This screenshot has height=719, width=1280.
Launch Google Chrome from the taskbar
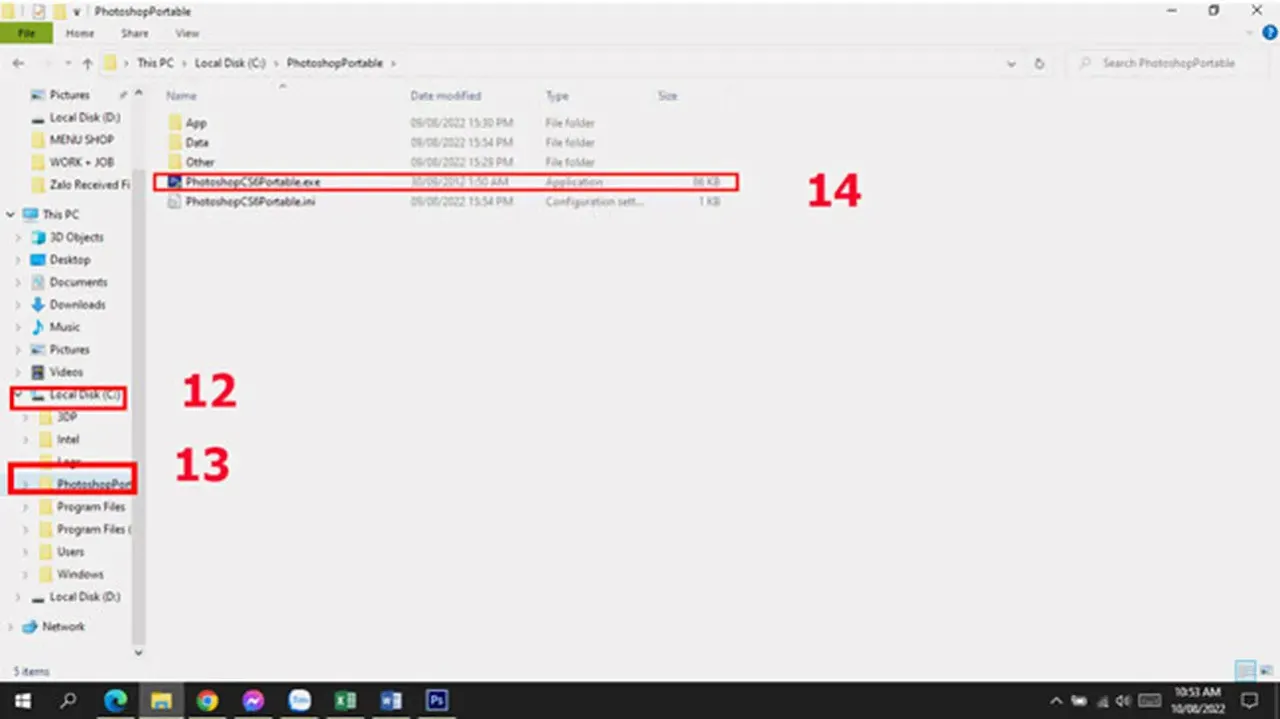[x=207, y=701]
